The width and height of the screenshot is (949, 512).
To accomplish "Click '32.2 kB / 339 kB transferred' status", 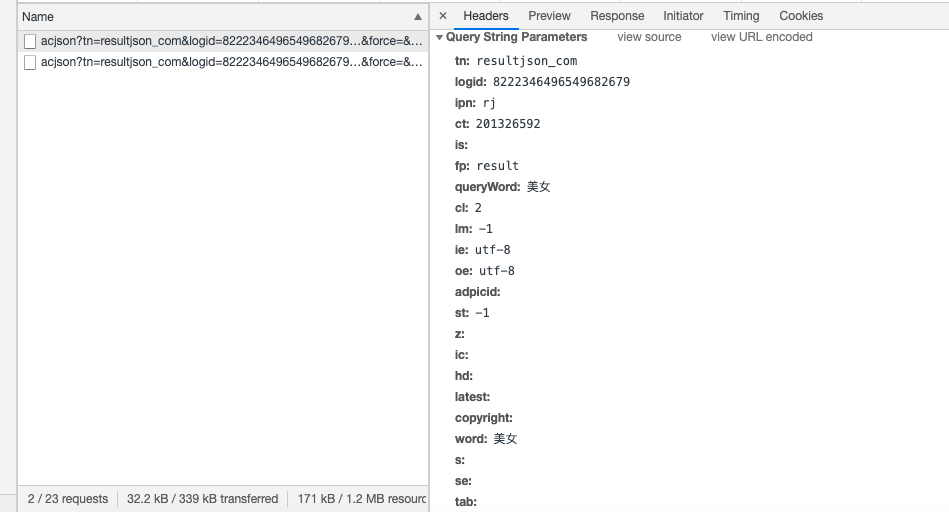I will pyautogui.click(x=202, y=499).
